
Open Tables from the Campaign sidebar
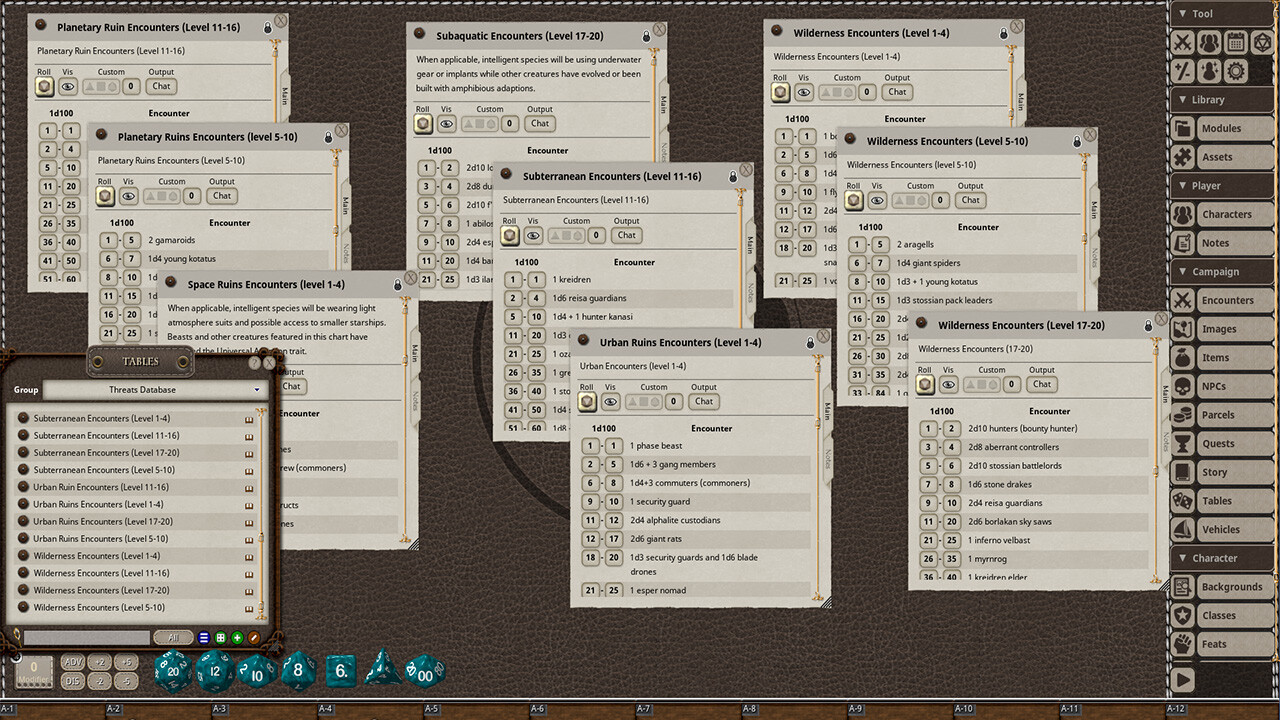1220,500
